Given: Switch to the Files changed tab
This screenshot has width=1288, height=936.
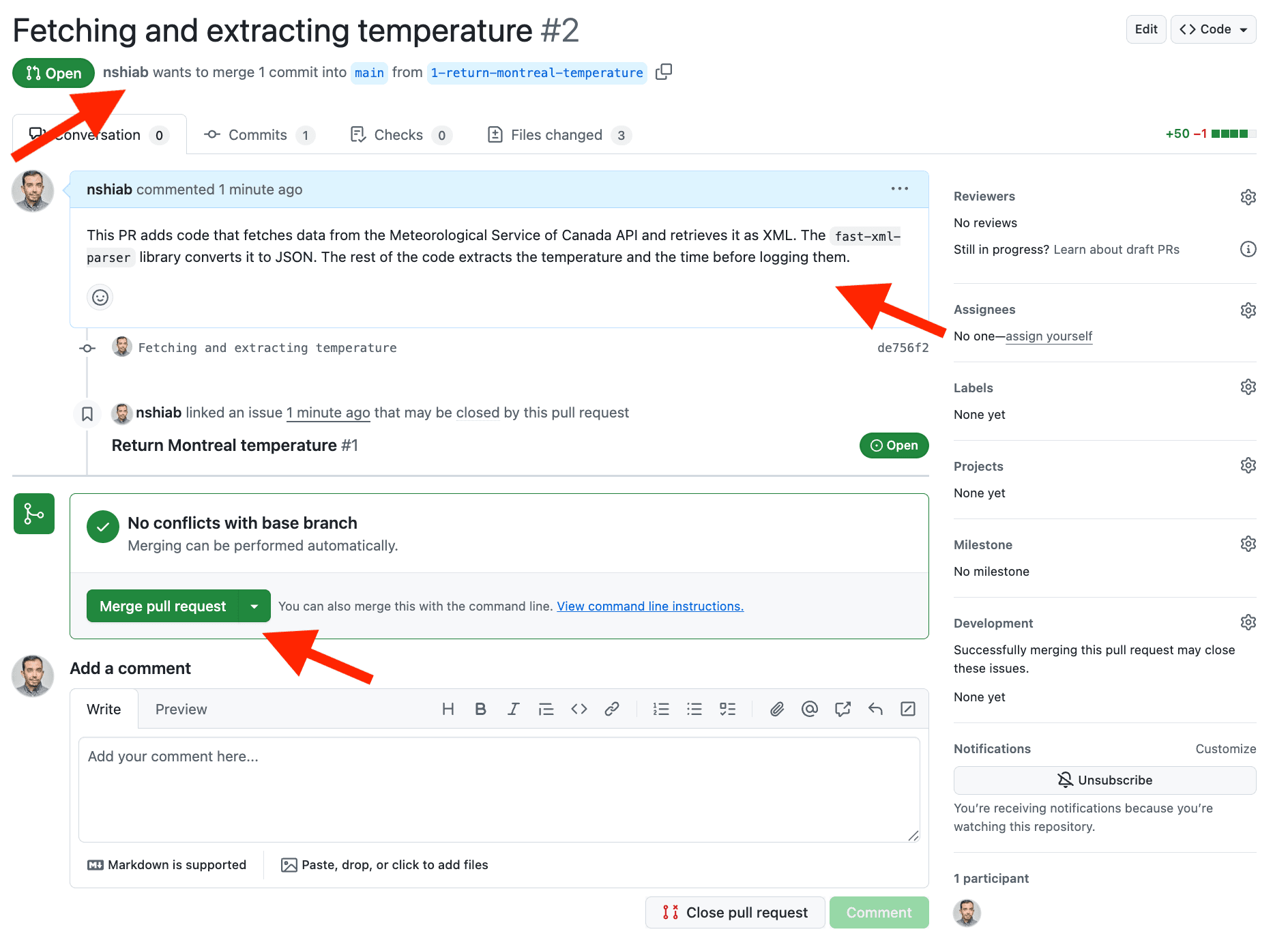Looking at the screenshot, I should click(x=557, y=134).
